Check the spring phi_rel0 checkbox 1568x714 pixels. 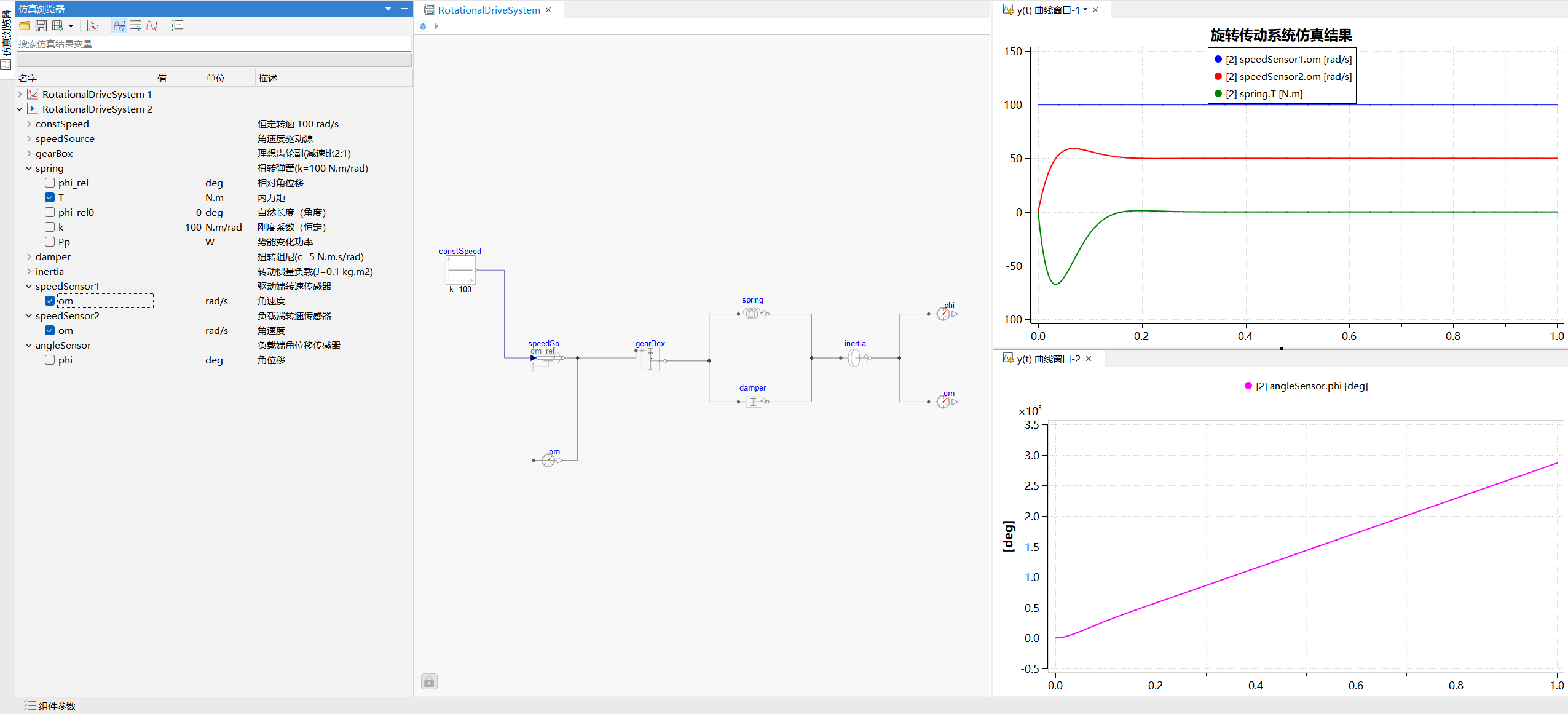[x=50, y=212]
